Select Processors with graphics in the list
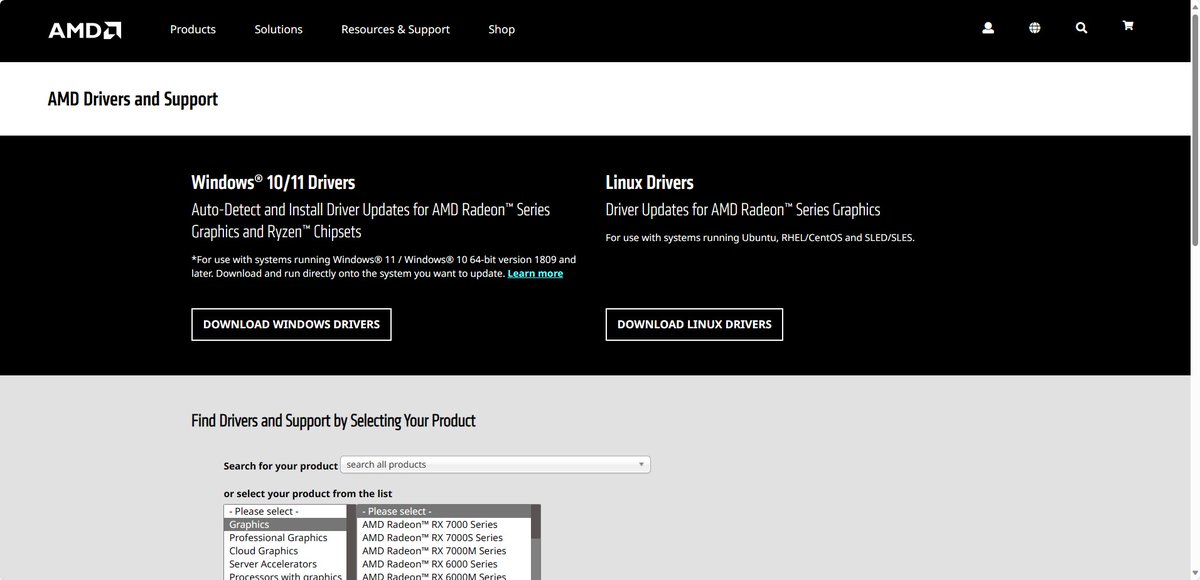1200x580 pixels. point(285,575)
